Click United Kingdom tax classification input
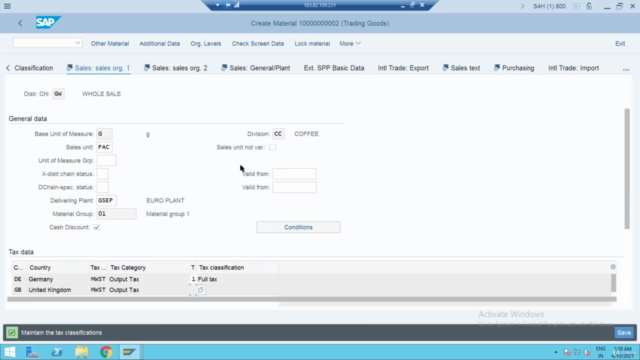The height and width of the screenshot is (360, 640). (193, 290)
